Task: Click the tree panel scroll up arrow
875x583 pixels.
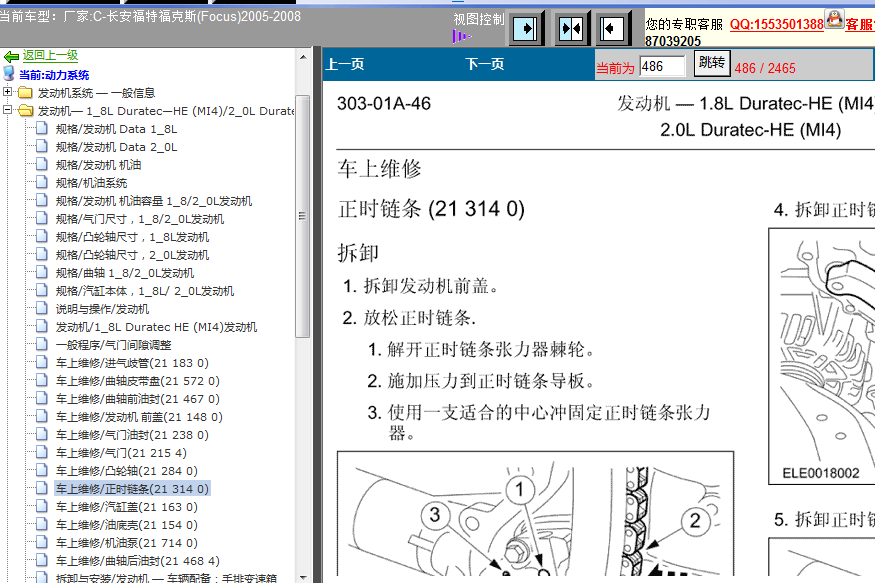Action: 302,56
